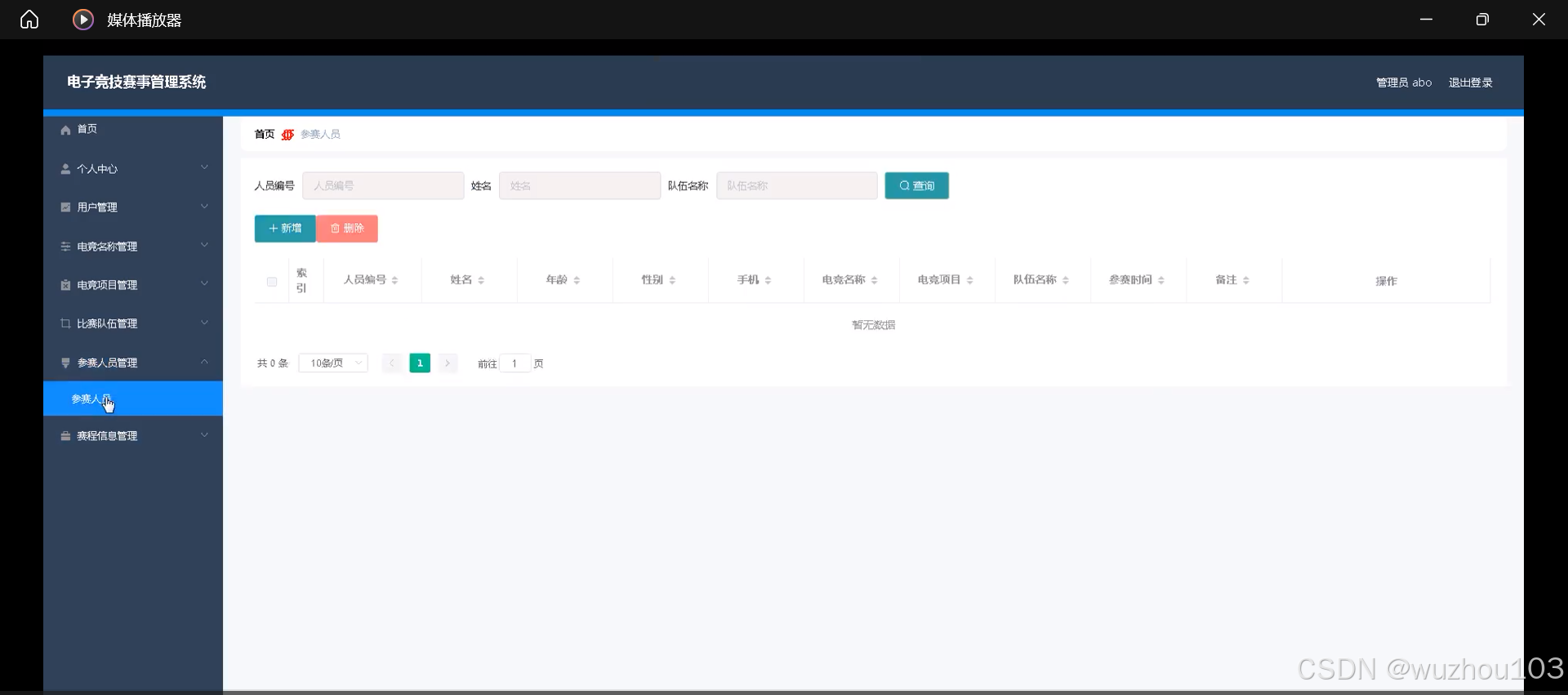The height and width of the screenshot is (695, 1568).
Task: Click next page arrow in pagination
Action: point(448,363)
